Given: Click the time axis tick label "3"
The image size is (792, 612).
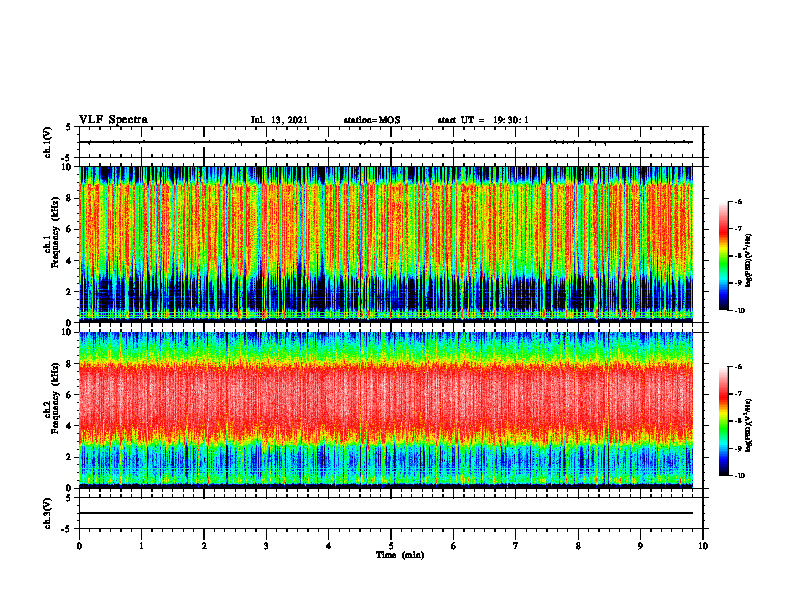Looking at the screenshot, I should [x=266, y=546].
